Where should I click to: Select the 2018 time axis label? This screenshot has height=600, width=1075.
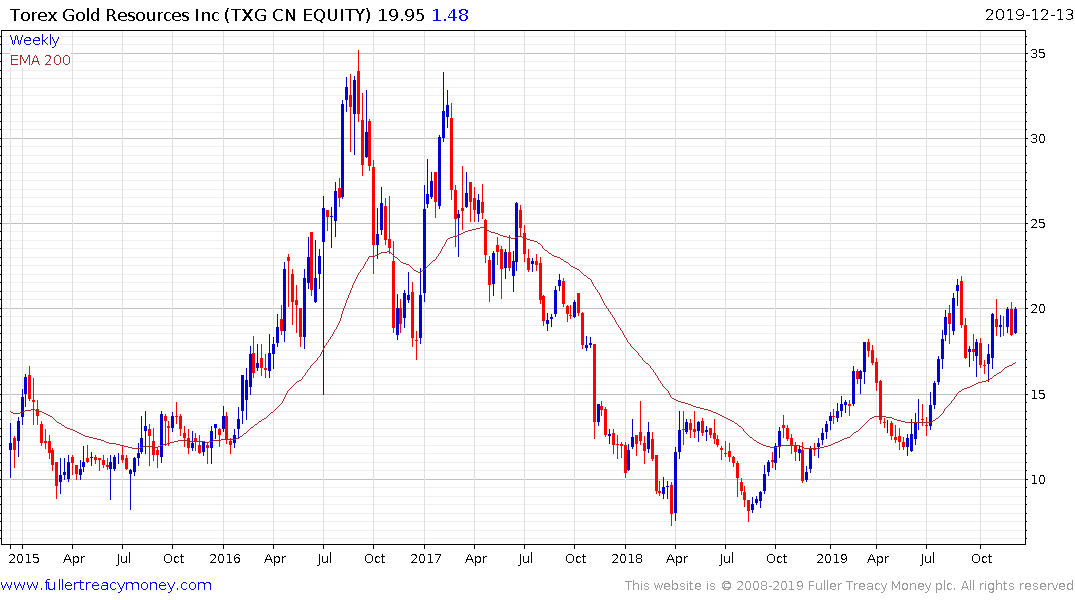pos(627,559)
